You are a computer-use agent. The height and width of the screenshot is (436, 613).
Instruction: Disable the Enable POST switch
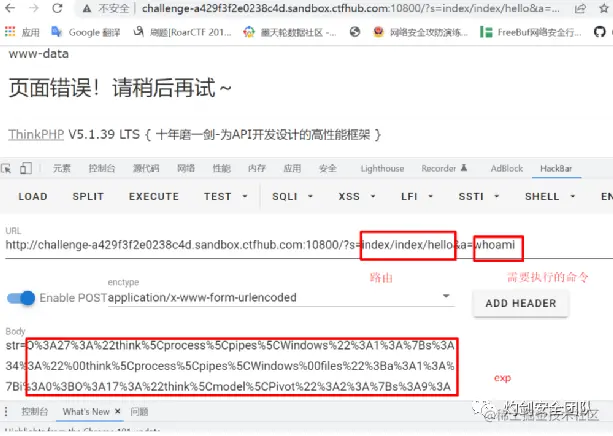point(21,298)
